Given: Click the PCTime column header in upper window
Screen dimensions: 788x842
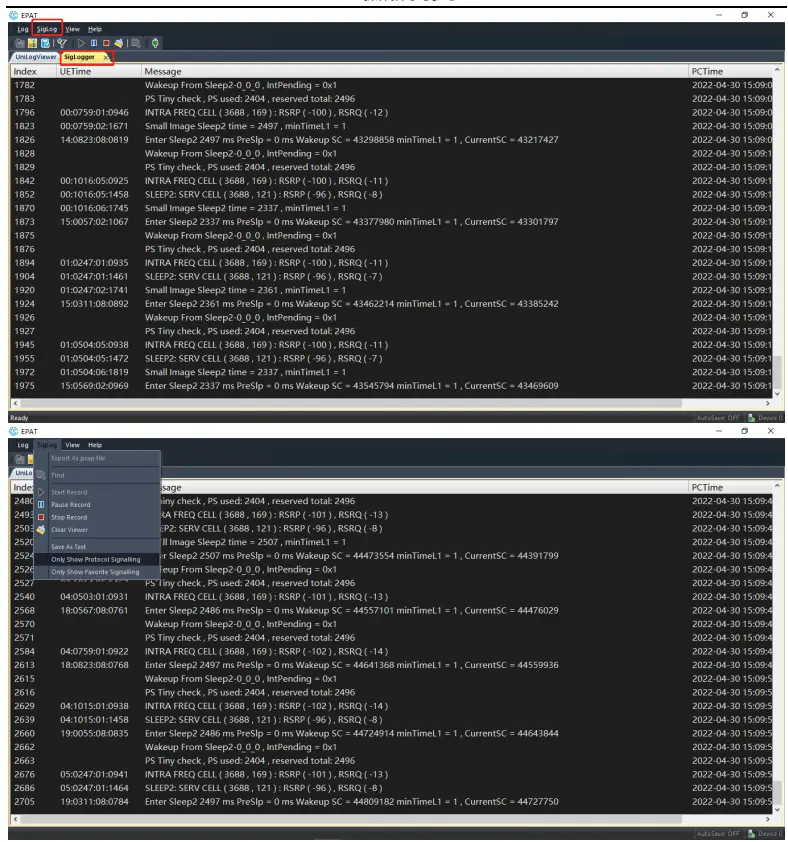Looking at the screenshot, I should 731,71.
